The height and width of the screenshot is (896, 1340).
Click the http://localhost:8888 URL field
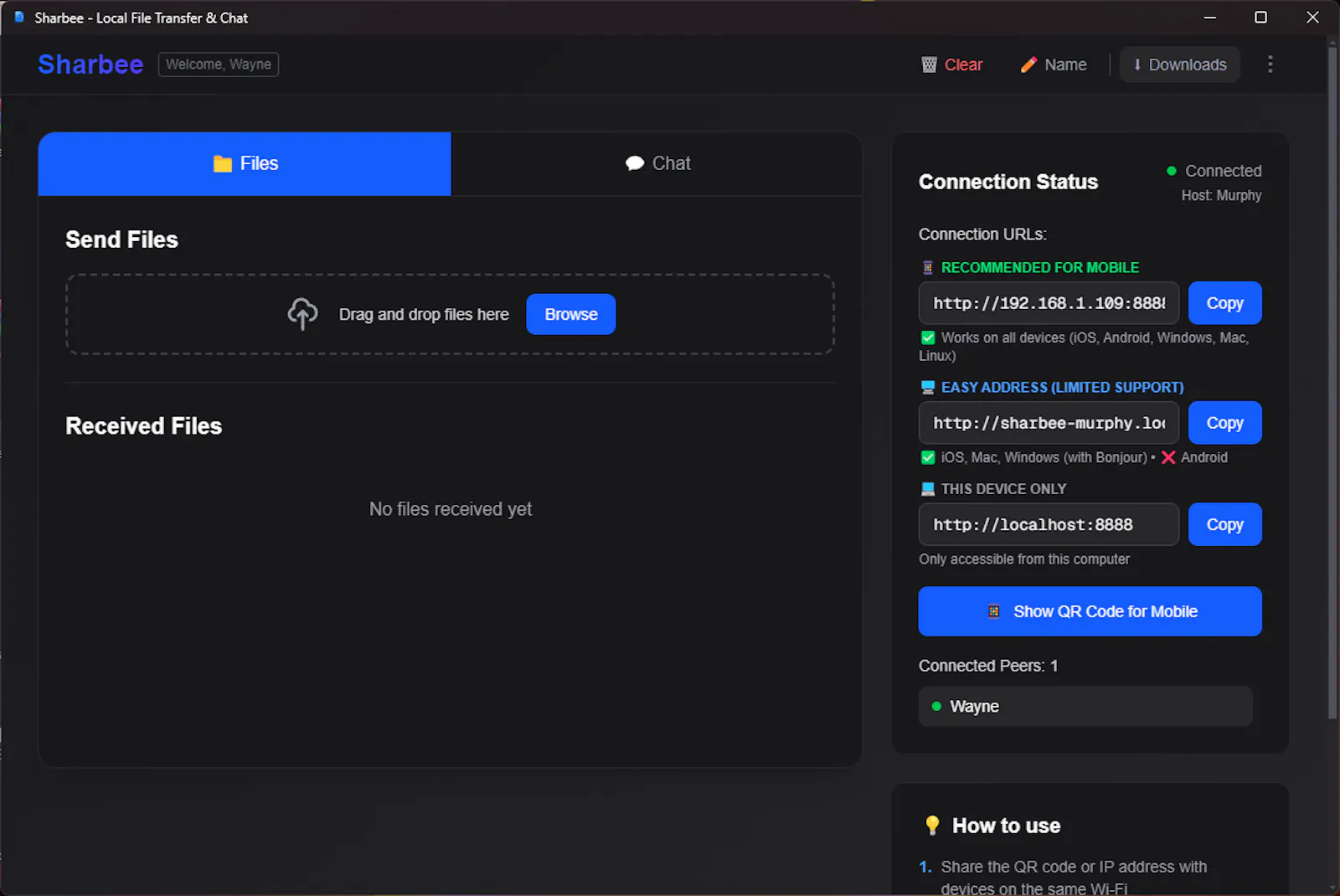tap(1049, 524)
